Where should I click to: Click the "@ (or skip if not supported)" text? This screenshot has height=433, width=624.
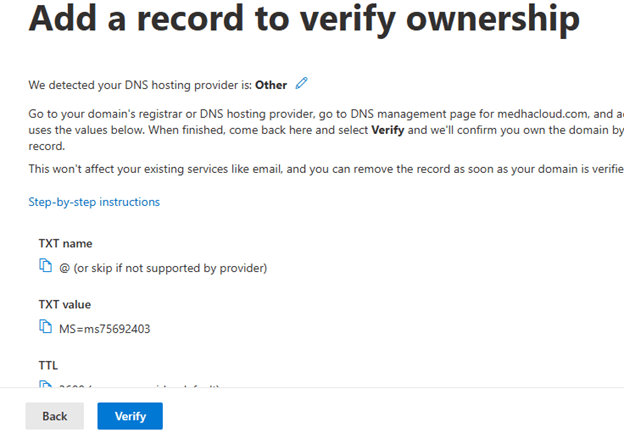click(163, 267)
